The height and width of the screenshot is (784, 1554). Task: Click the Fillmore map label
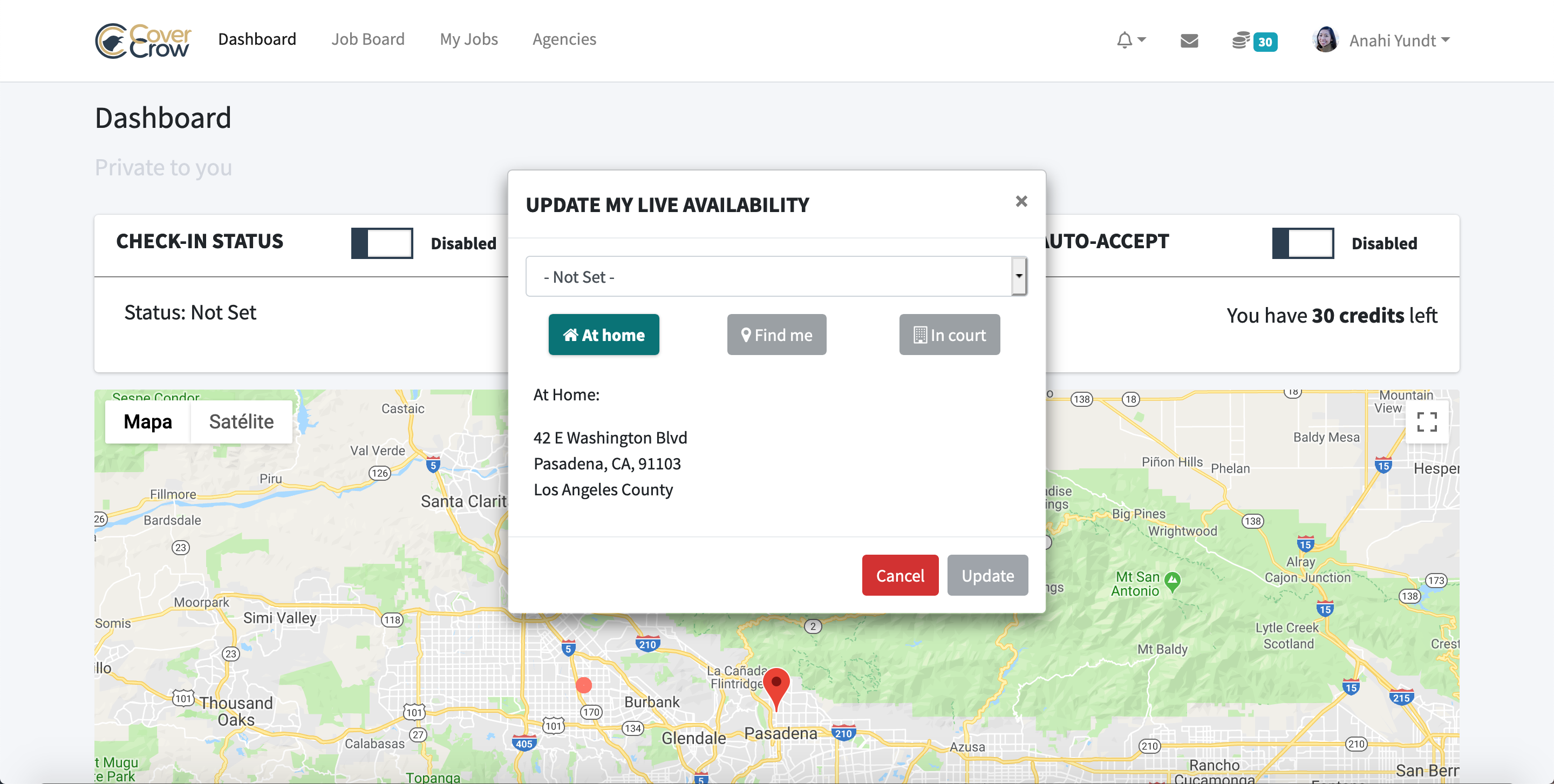coord(173,494)
